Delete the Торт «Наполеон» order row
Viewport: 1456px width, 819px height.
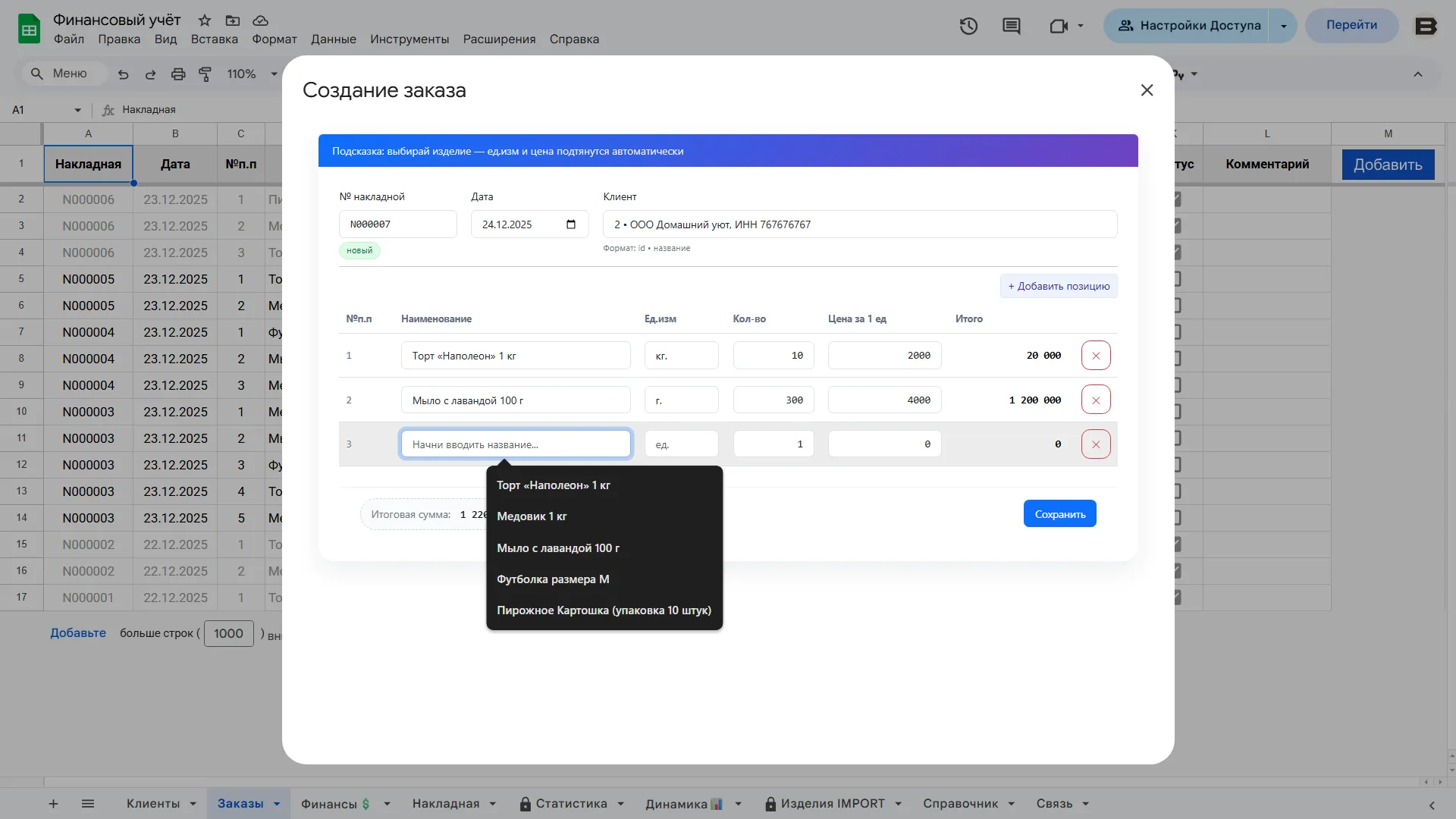tap(1096, 356)
